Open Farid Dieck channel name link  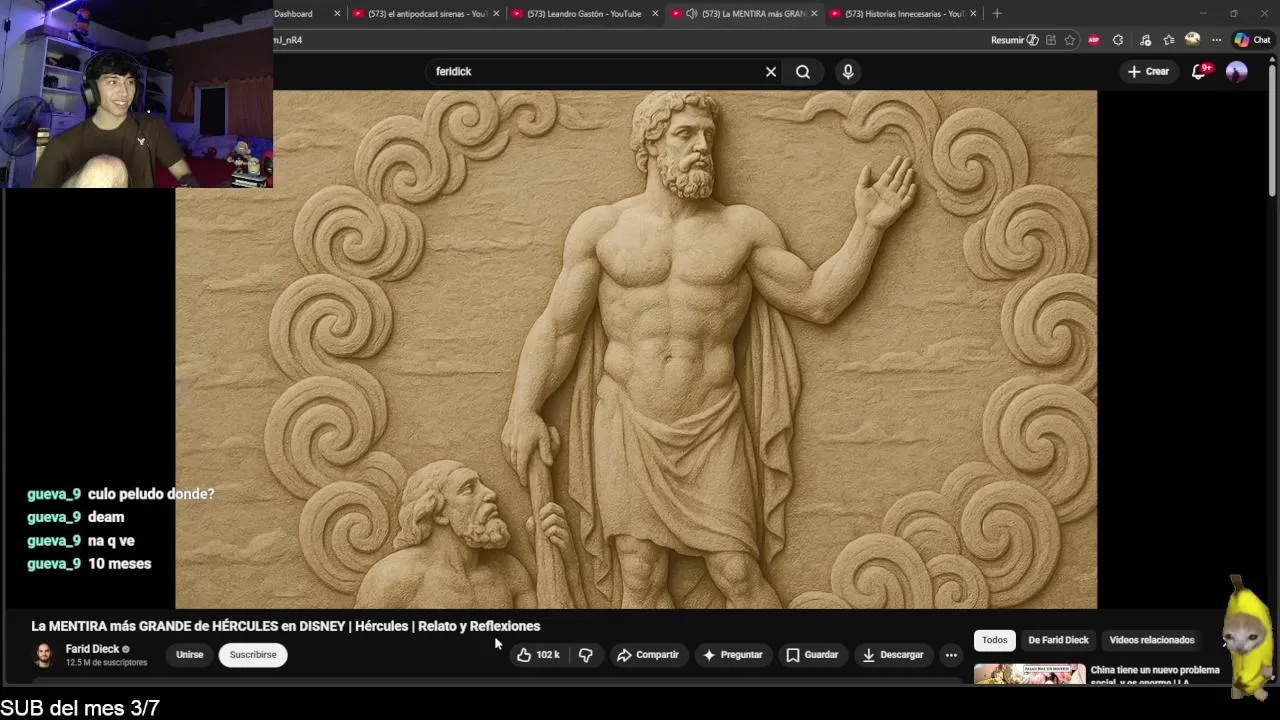92,649
